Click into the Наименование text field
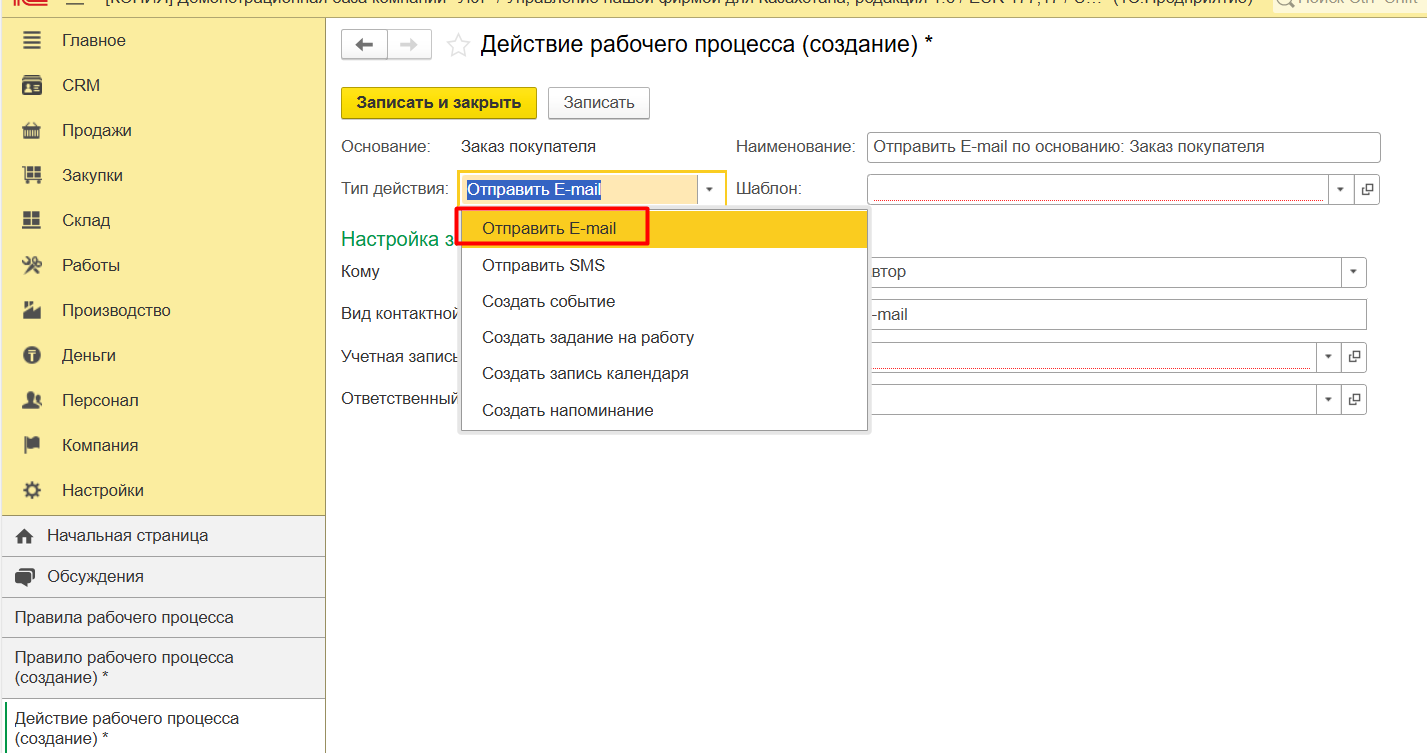 pyautogui.click(x=1122, y=147)
